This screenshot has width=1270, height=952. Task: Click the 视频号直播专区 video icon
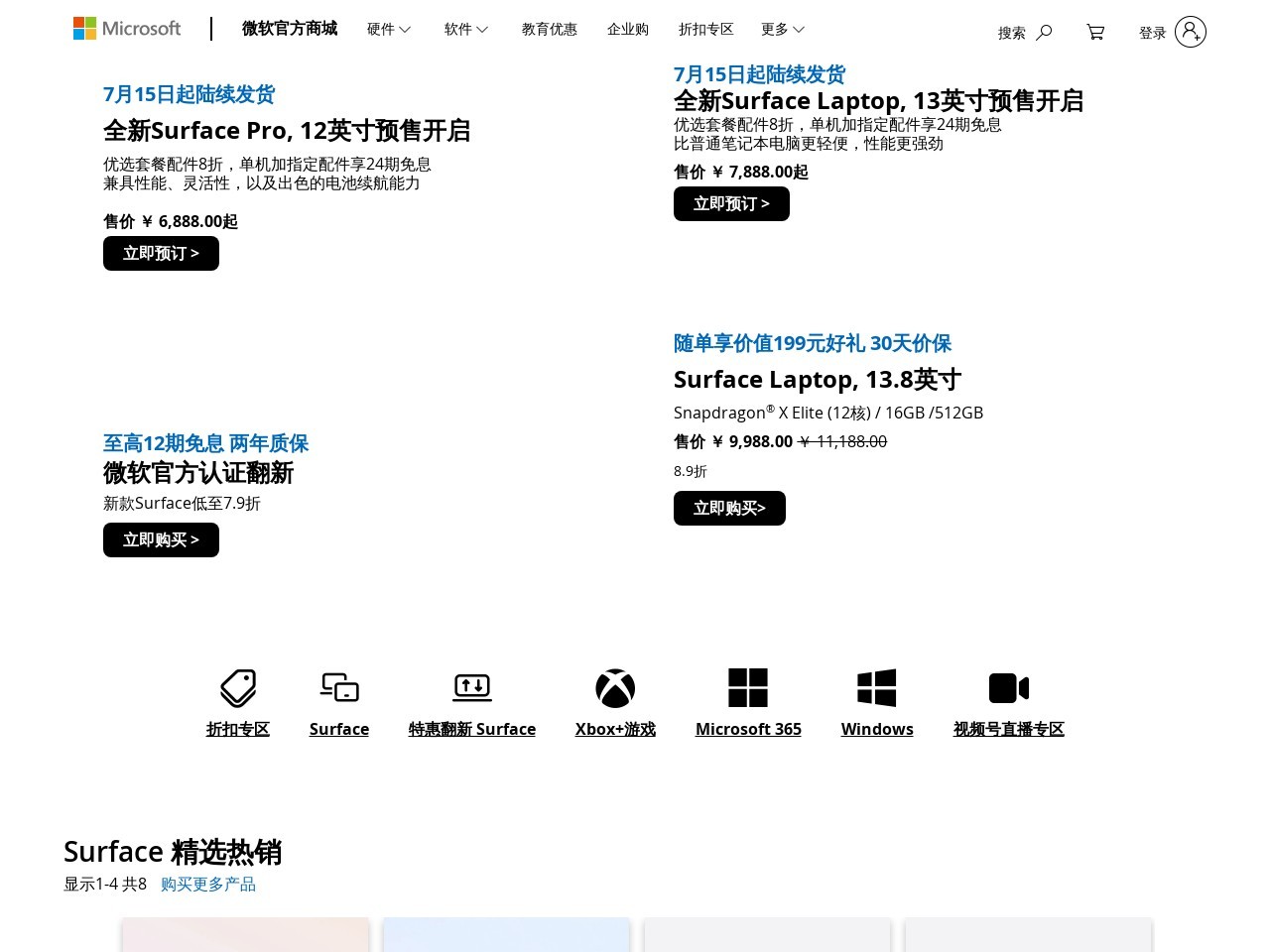pyautogui.click(x=1008, y=687)
